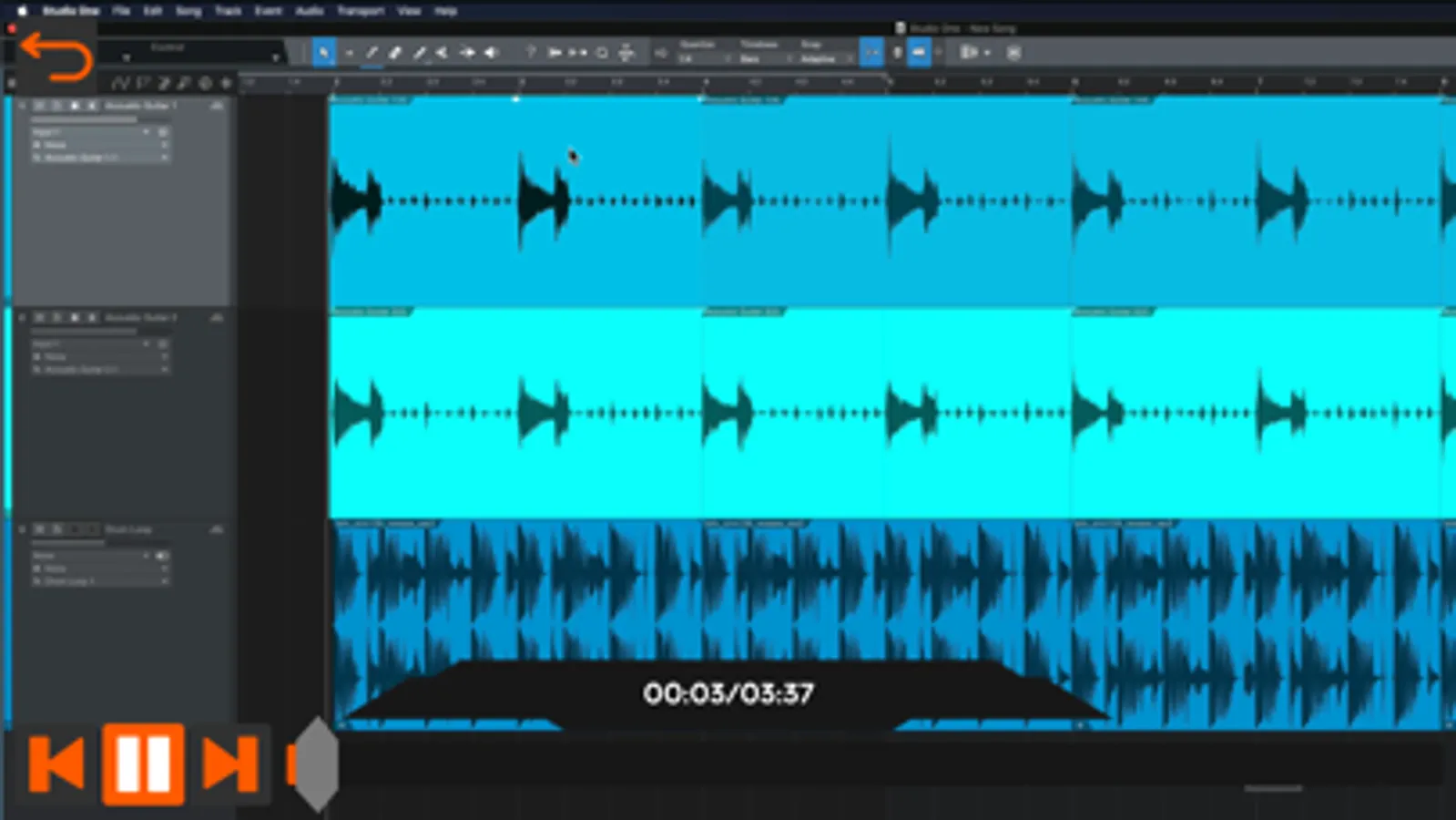Toggle record arm on Acoustic Guitar 1
This screenshot has width=1456, height=820.
click(x=75, y=106)
